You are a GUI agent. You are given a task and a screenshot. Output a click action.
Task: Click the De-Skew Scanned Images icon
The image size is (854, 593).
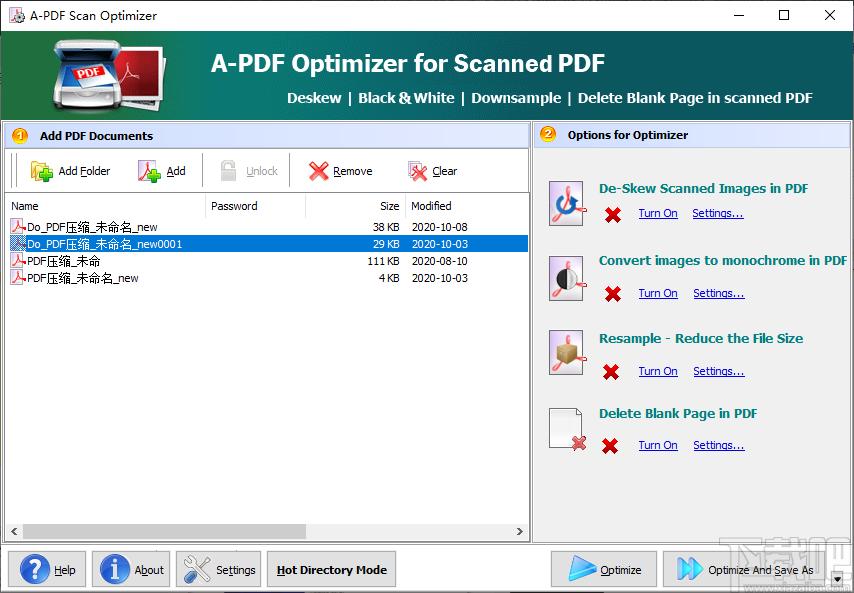pyautogui.click(x=566, y=204)
